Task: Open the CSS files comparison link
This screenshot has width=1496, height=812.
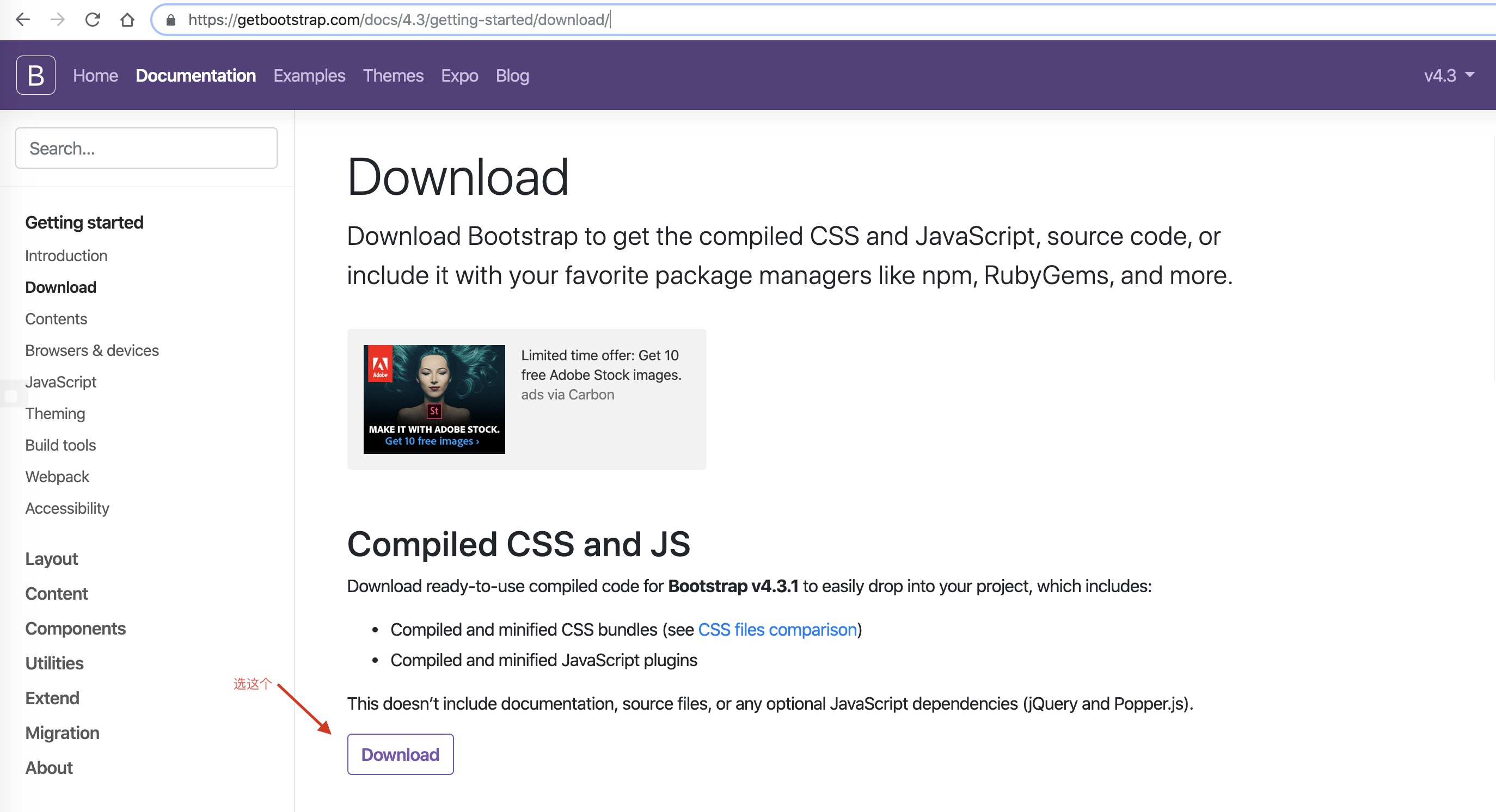Action: click(777, 629)
